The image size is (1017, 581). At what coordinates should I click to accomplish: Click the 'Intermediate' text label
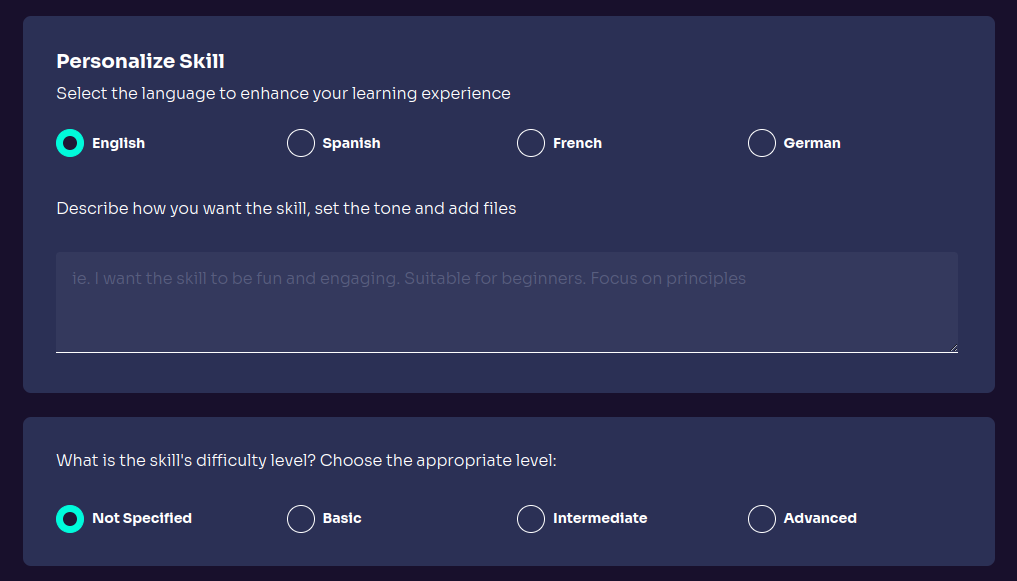(600, 518)
